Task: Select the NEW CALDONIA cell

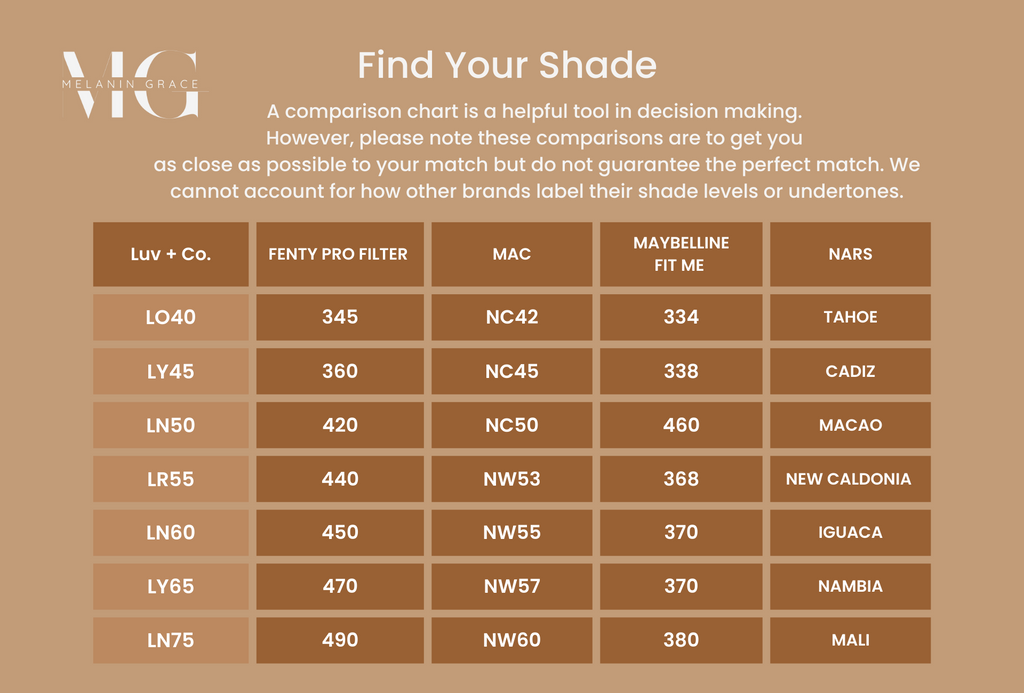Action: (x=850, y=479)
